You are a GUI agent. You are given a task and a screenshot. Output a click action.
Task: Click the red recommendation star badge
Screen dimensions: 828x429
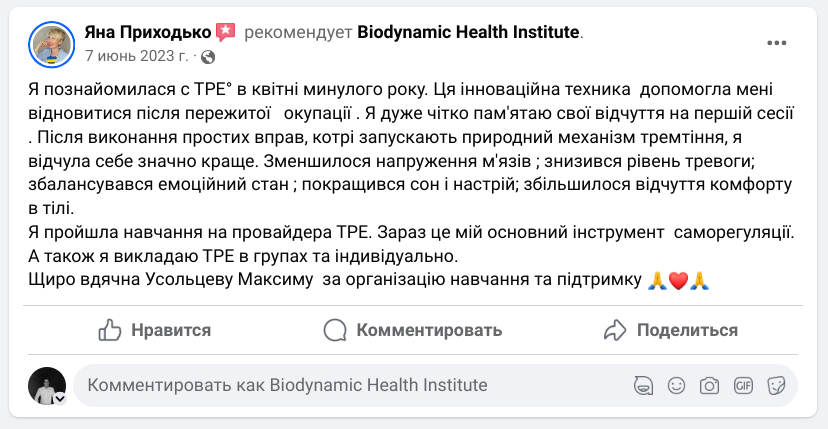tap(225, 33)
